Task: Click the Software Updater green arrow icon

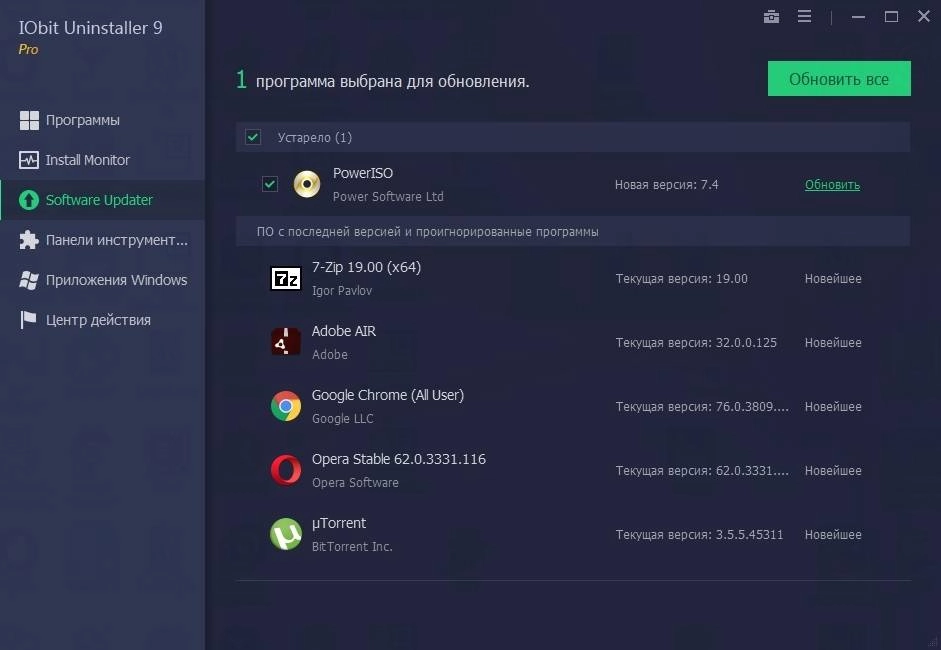Action: 29,200
